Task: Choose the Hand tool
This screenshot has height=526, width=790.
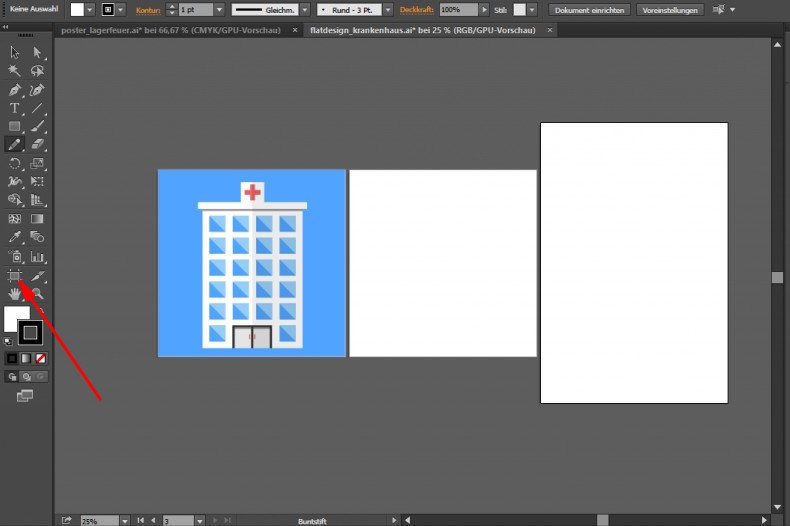Action: [15, 294]
